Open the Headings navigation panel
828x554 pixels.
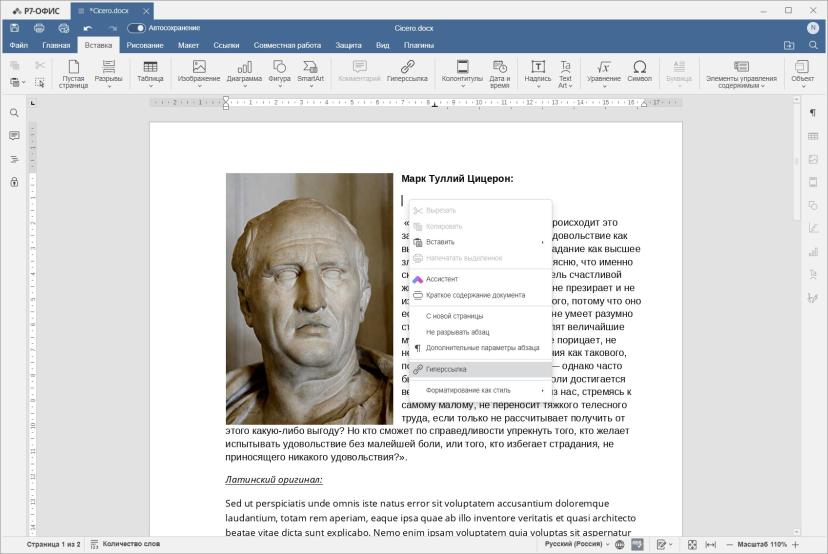[14, 159]
